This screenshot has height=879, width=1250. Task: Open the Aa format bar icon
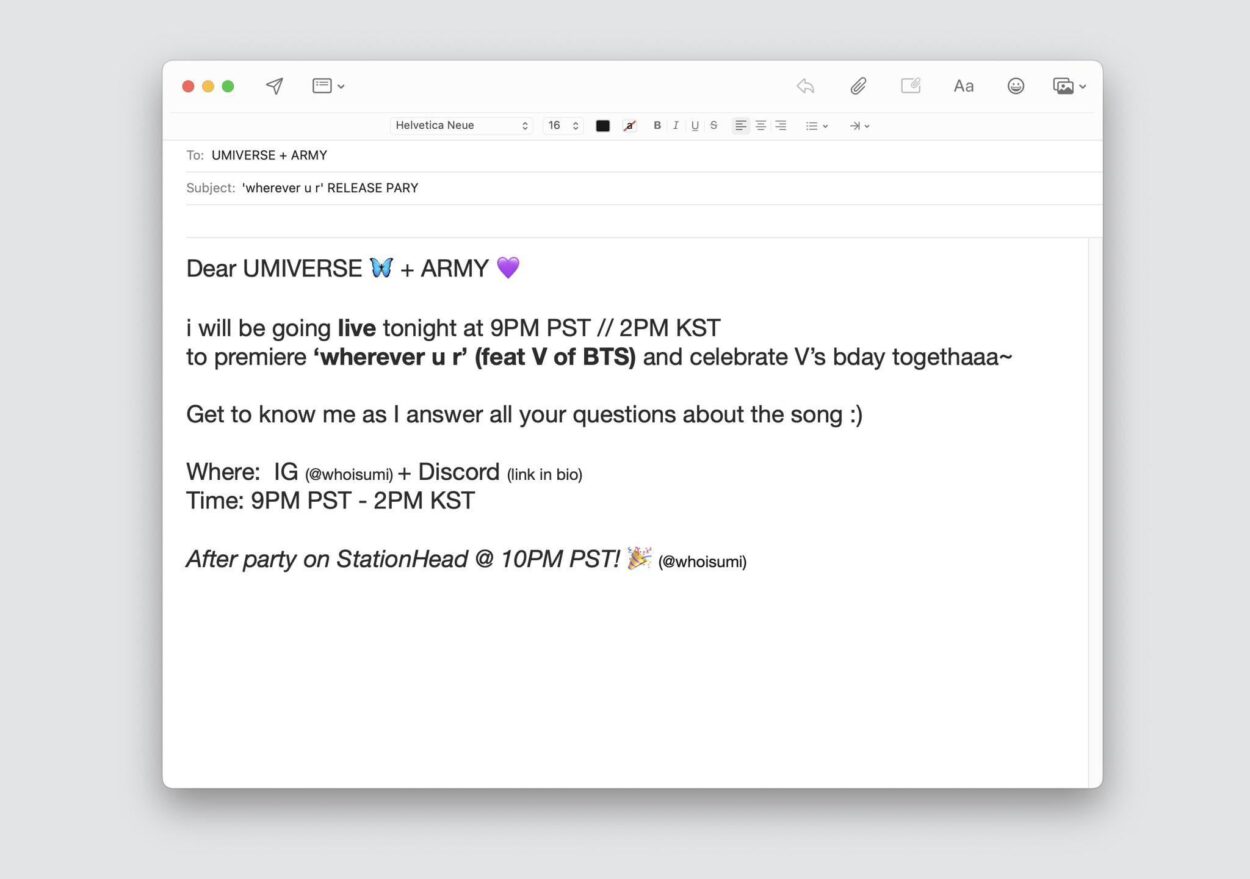(963, 86)
